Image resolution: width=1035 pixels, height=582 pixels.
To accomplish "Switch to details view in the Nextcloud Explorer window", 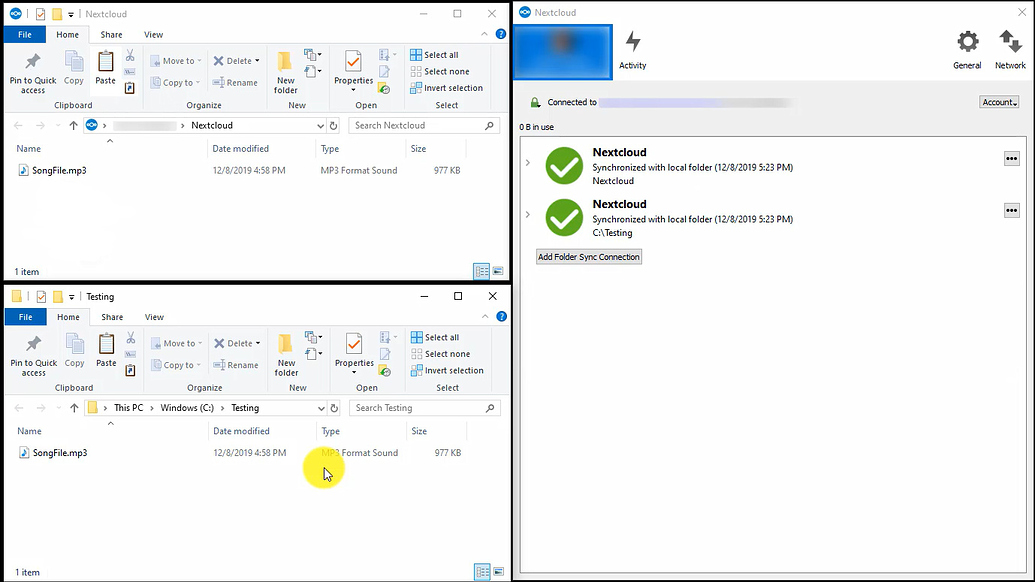I will (481, 271).
